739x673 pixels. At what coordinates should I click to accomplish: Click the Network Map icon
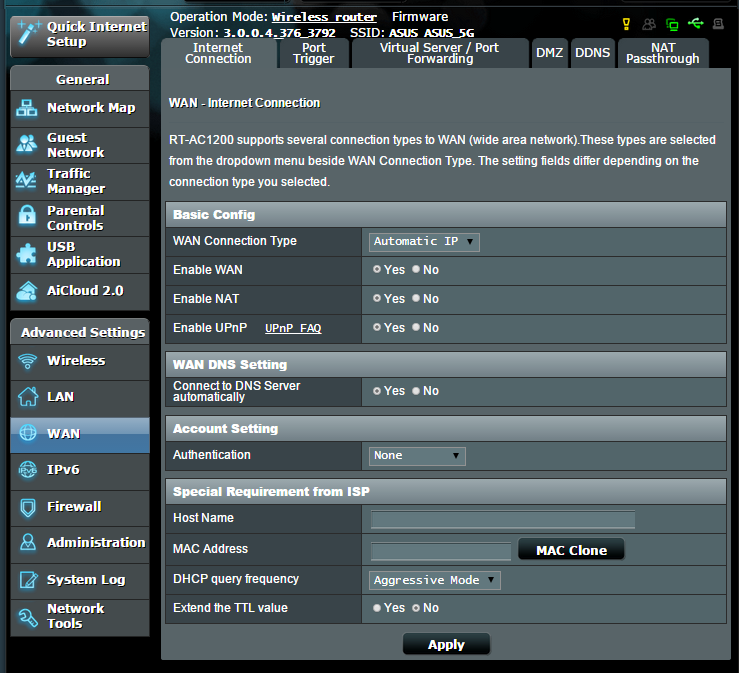click(26, 108)
